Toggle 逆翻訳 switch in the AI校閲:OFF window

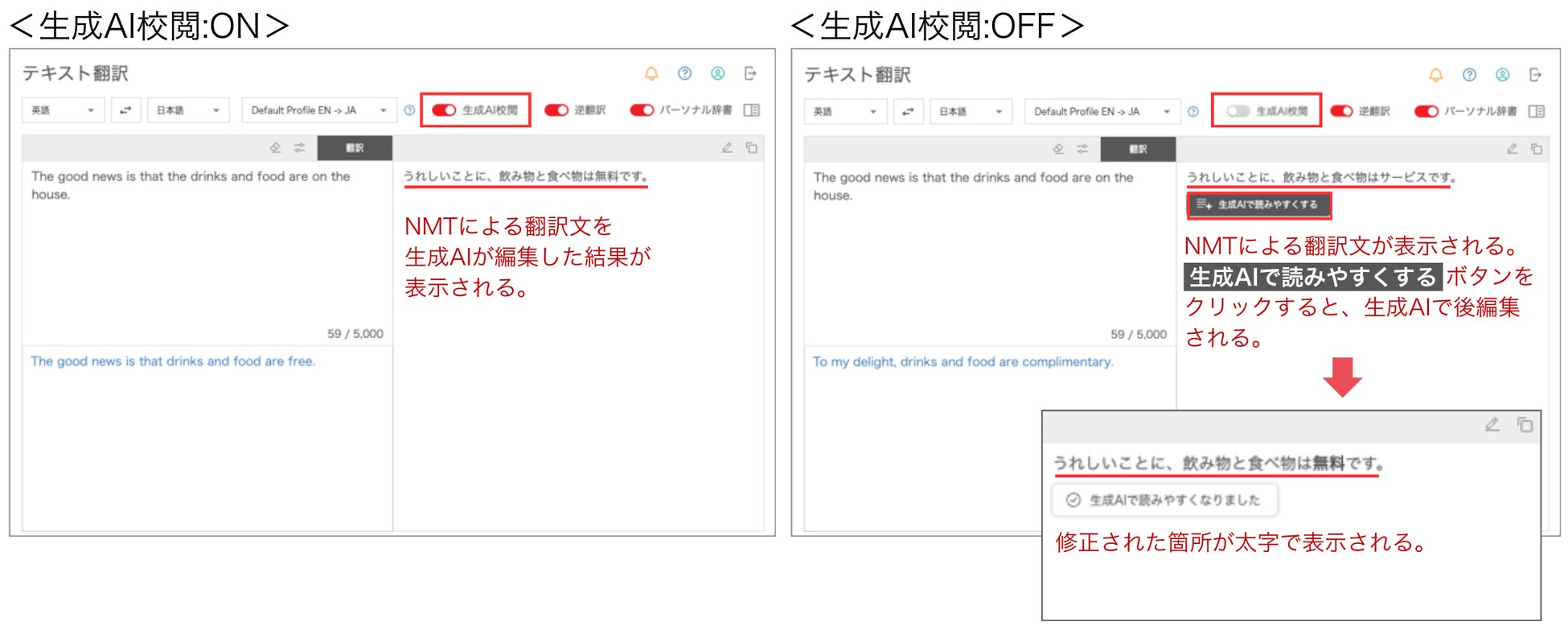(x=1341, y=111)
